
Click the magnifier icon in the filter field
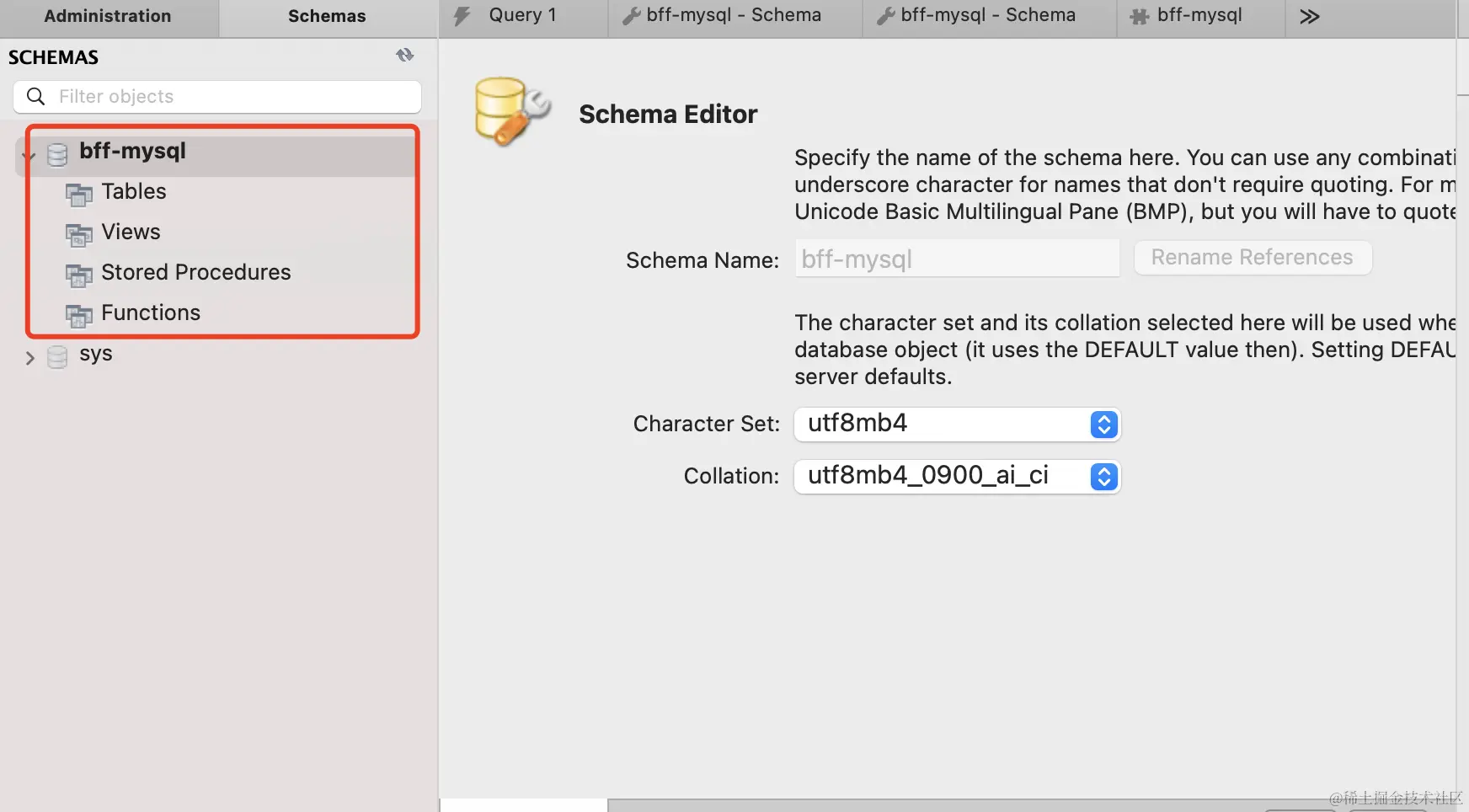[x=35, y=96]
